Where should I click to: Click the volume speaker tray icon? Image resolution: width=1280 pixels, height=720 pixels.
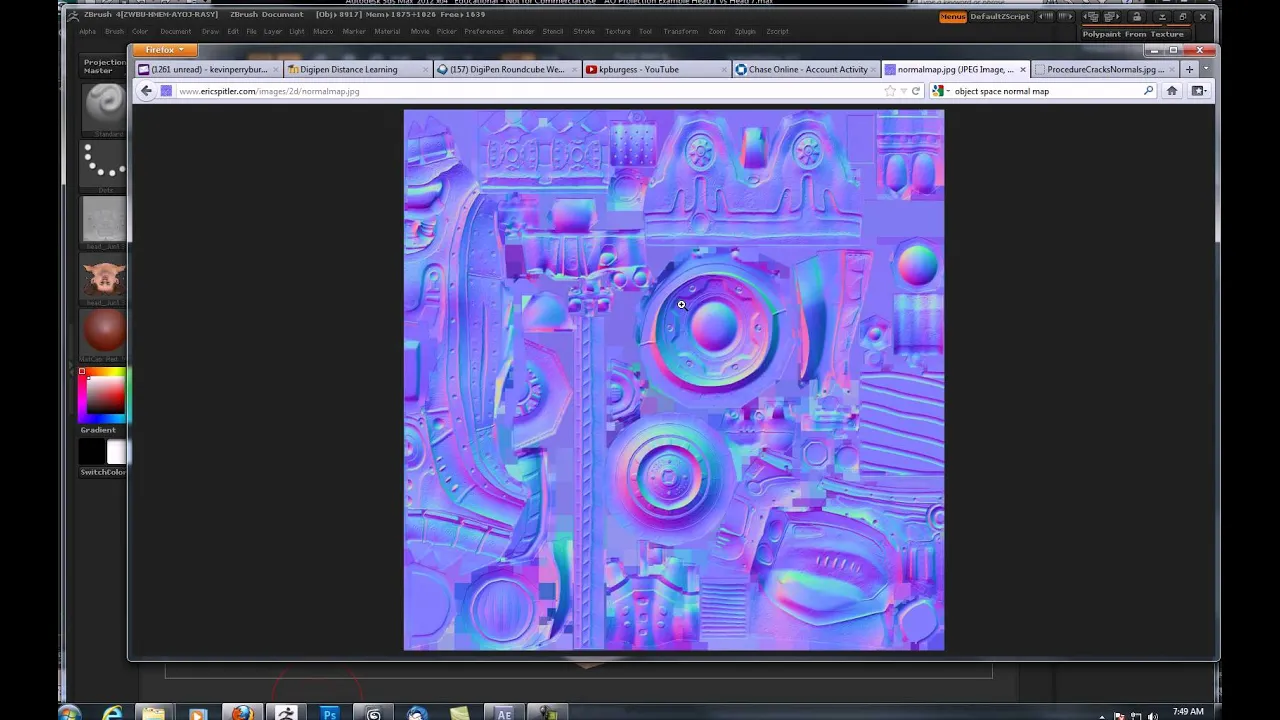[x=1153, y=715]
